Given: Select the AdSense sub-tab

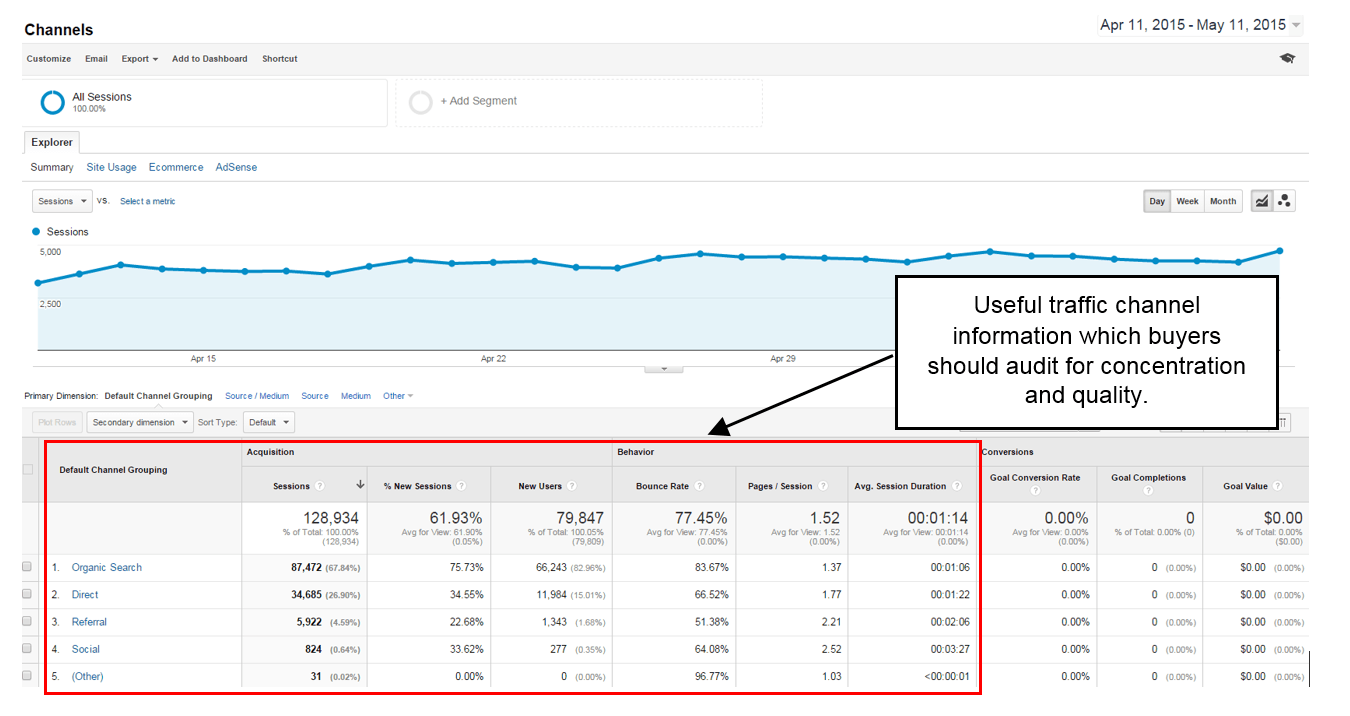Looking at the screenshot, I should 236,167.
